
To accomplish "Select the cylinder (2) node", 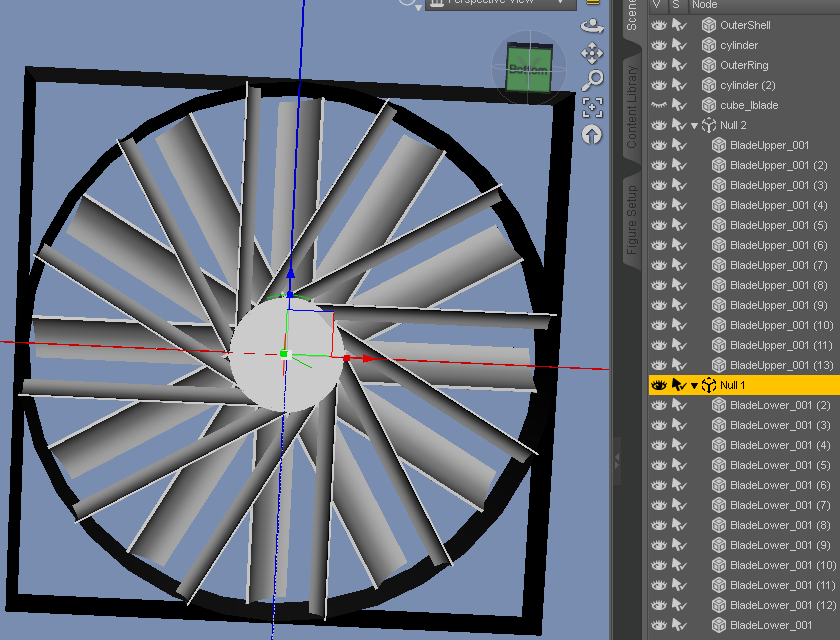I will tap(748, 85).
